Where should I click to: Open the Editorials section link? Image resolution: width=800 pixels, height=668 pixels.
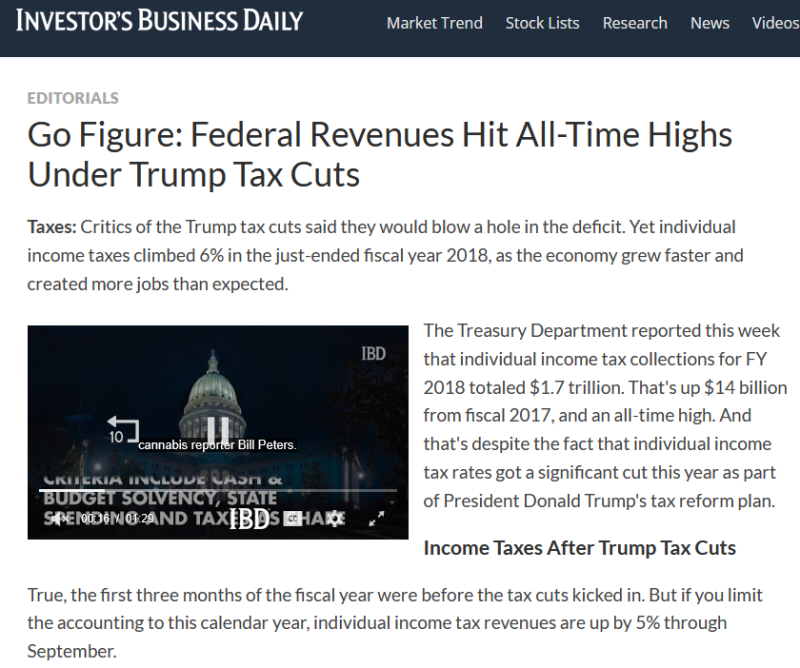click(73, 98)
